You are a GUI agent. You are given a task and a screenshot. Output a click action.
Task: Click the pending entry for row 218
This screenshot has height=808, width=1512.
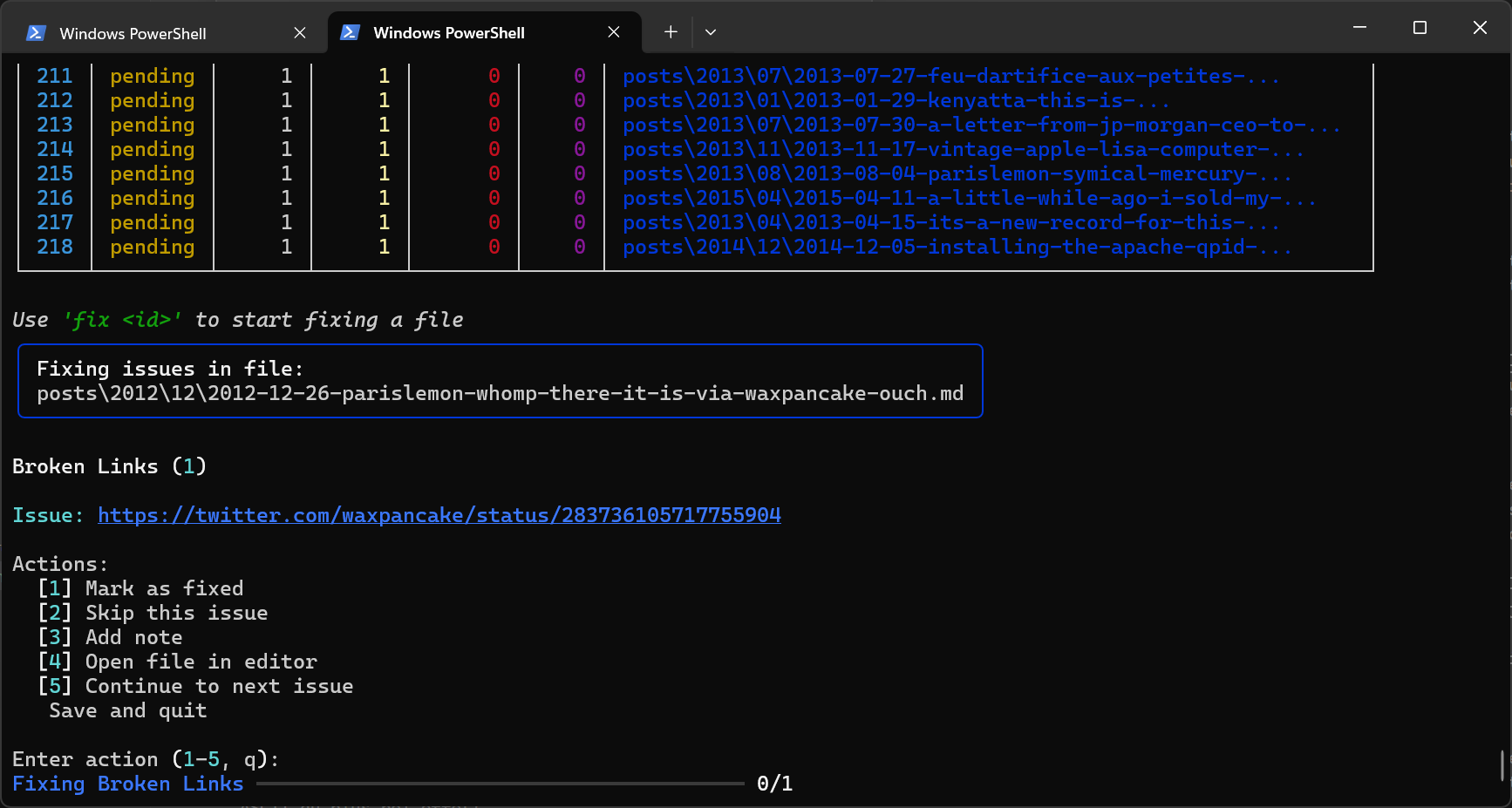coord(152,247)
